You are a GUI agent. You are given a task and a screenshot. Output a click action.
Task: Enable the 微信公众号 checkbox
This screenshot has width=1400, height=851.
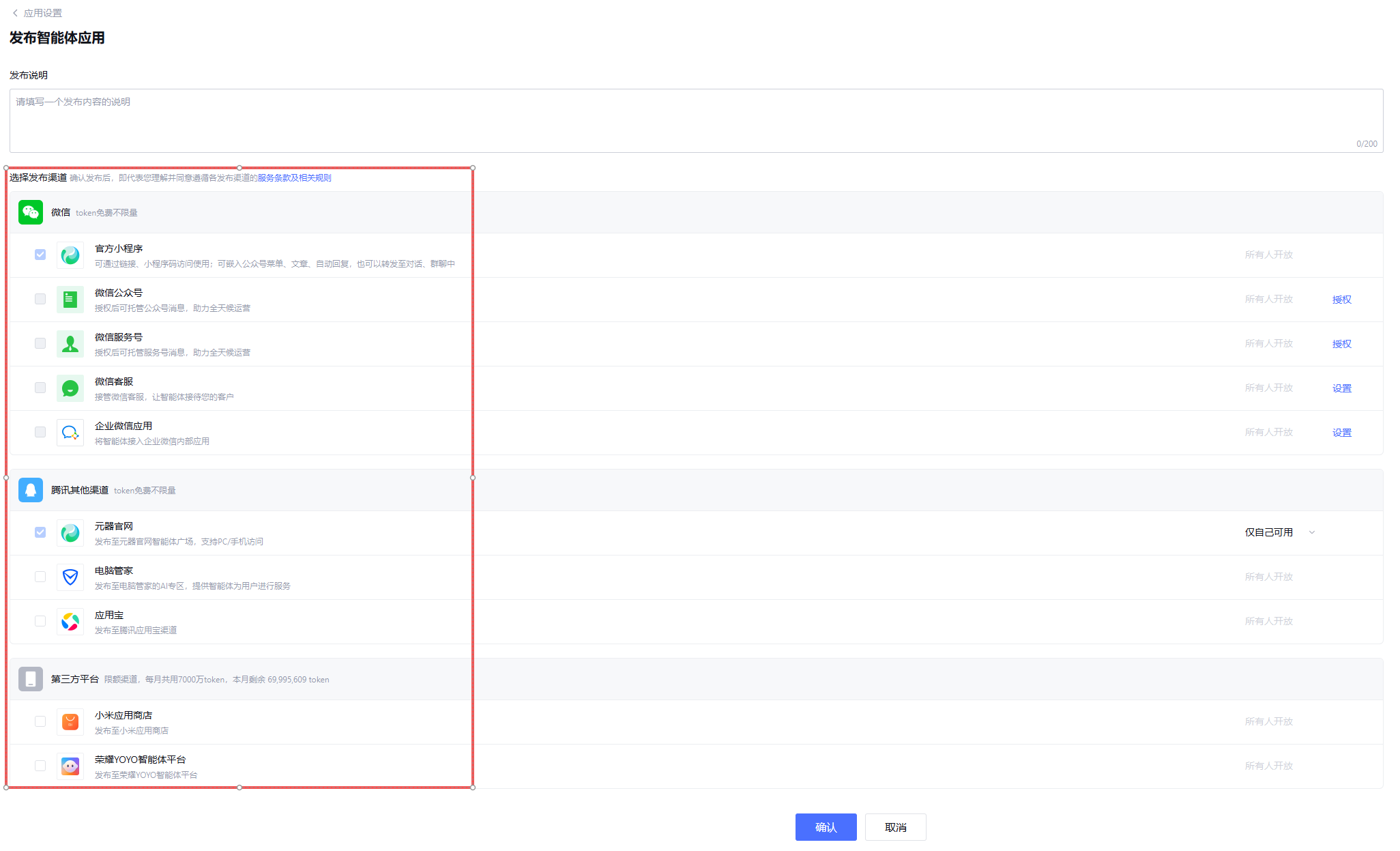point(40,299)
